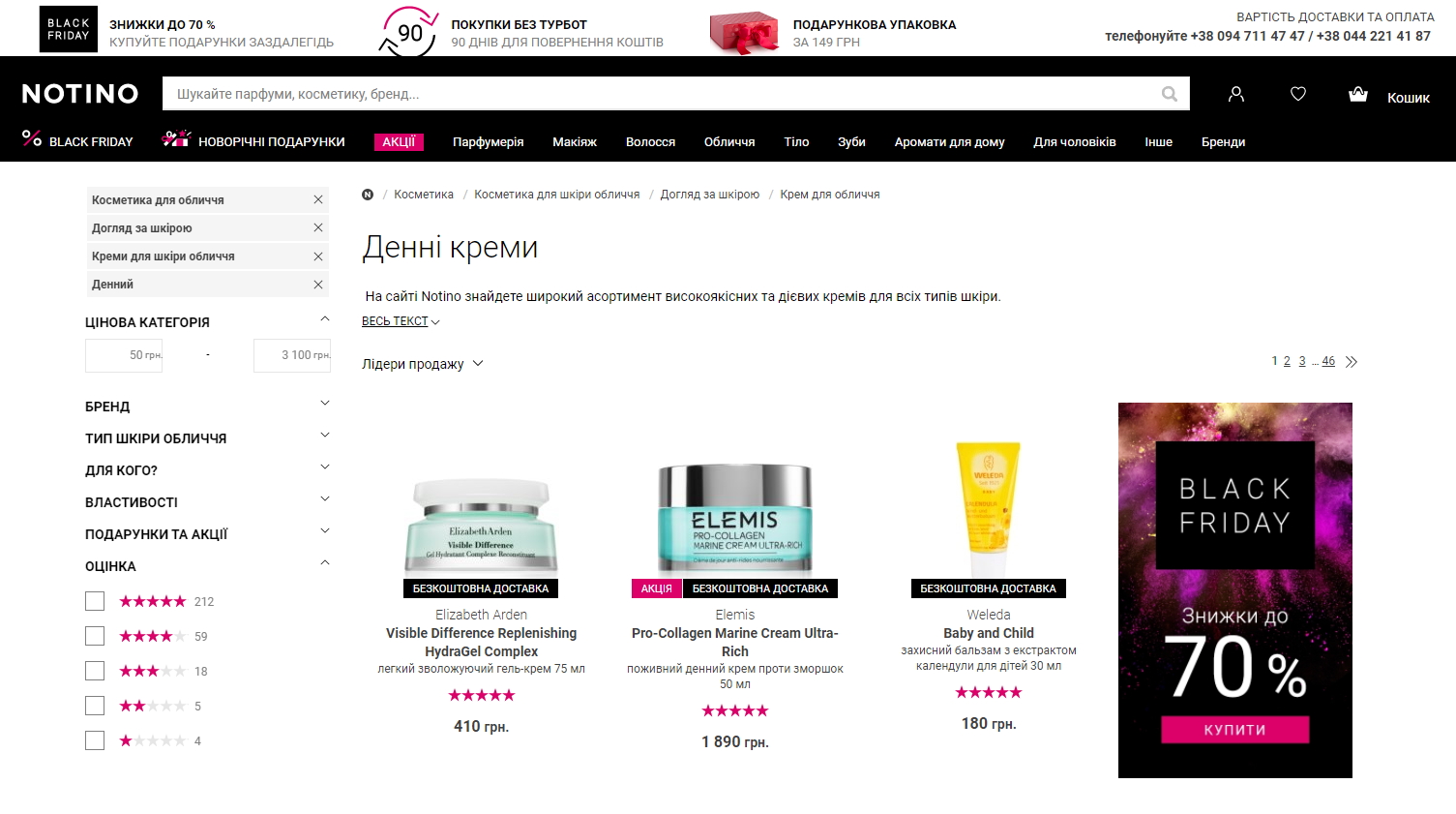Remove the 'Денний' filter
1456x814 pixels.
(318, 285)
